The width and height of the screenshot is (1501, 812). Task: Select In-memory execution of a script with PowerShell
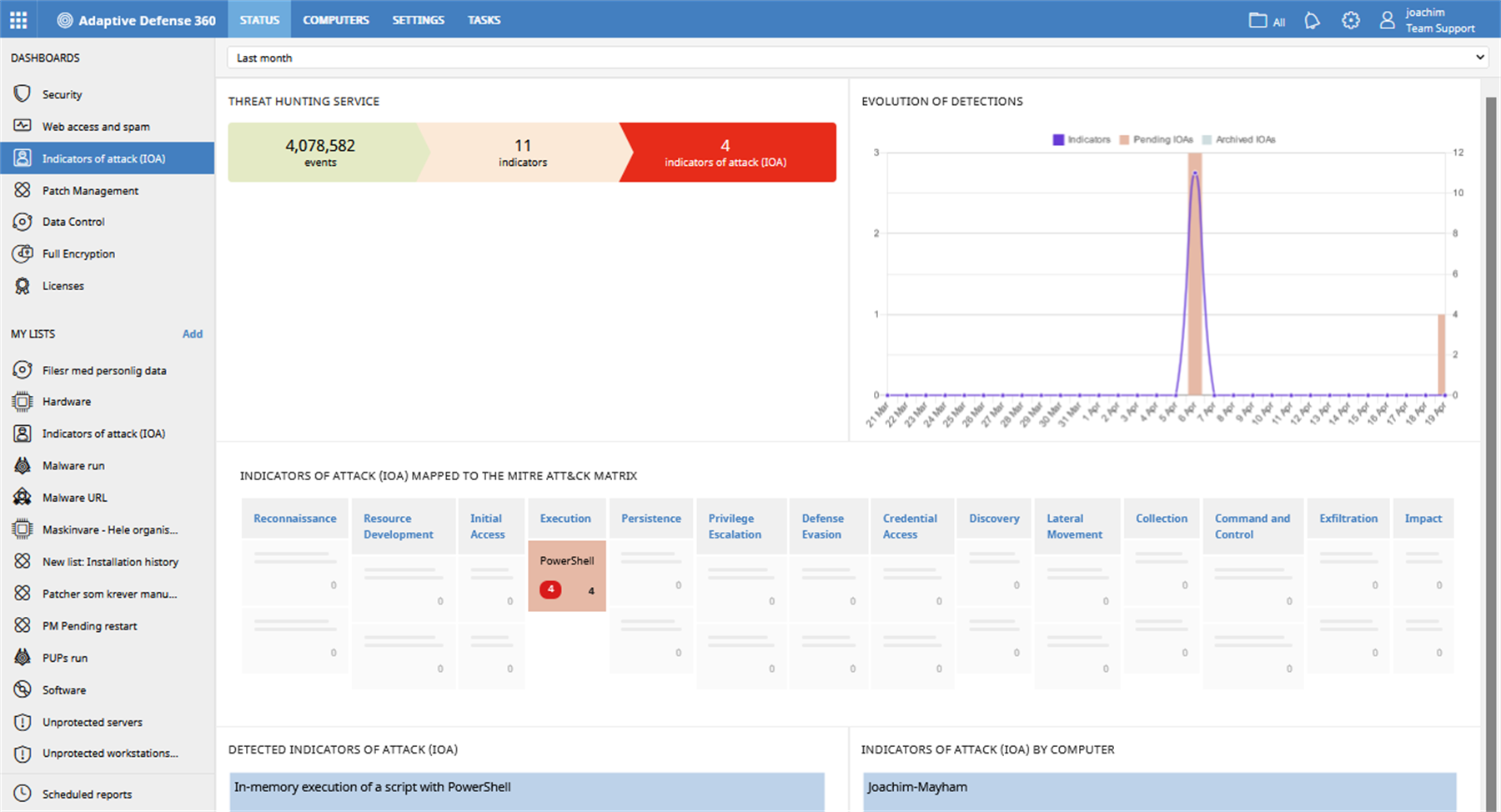(527, 791)
